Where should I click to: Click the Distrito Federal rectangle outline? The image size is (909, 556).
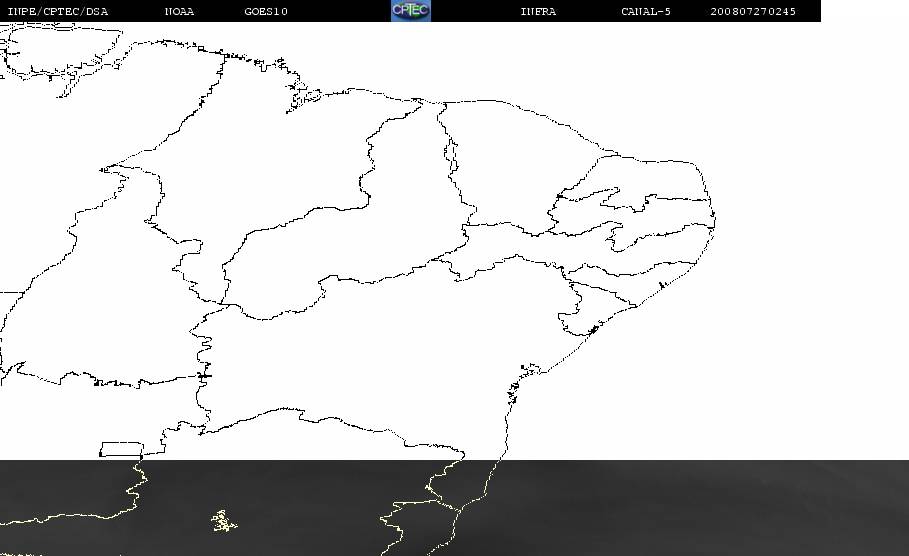coord(121,448)
